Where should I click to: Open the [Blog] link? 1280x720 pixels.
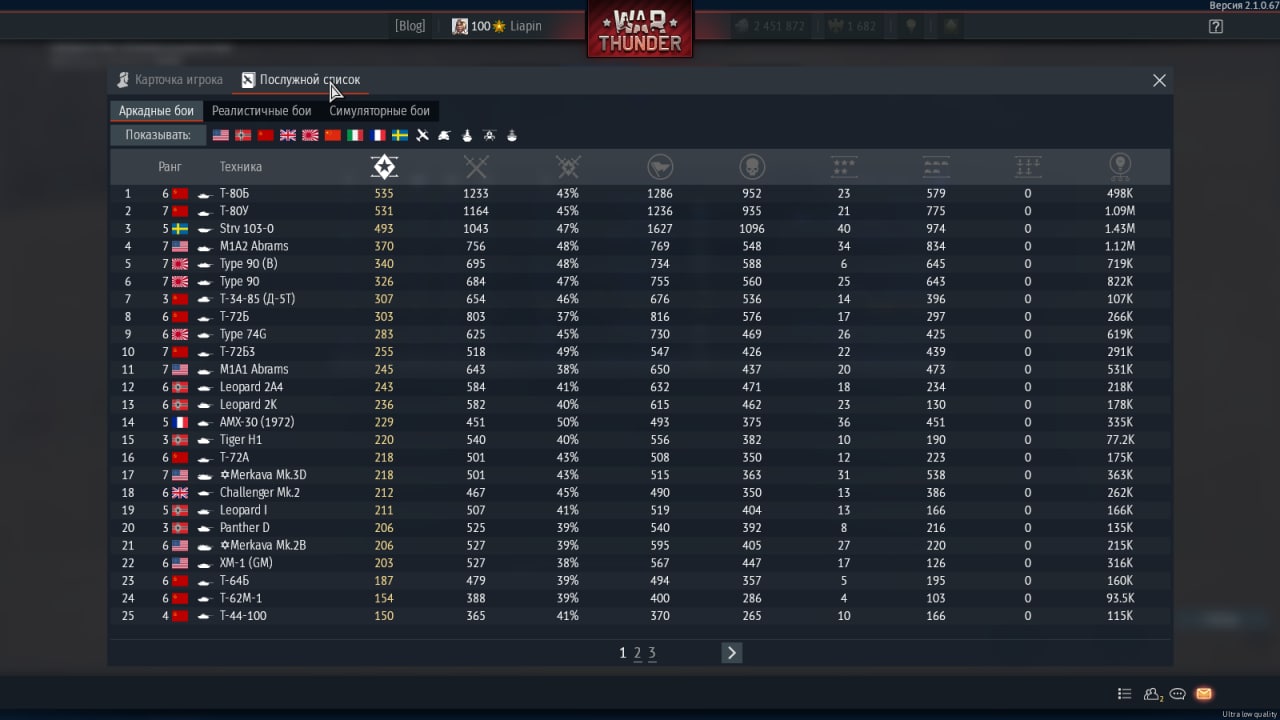click(x=410, y=26)
